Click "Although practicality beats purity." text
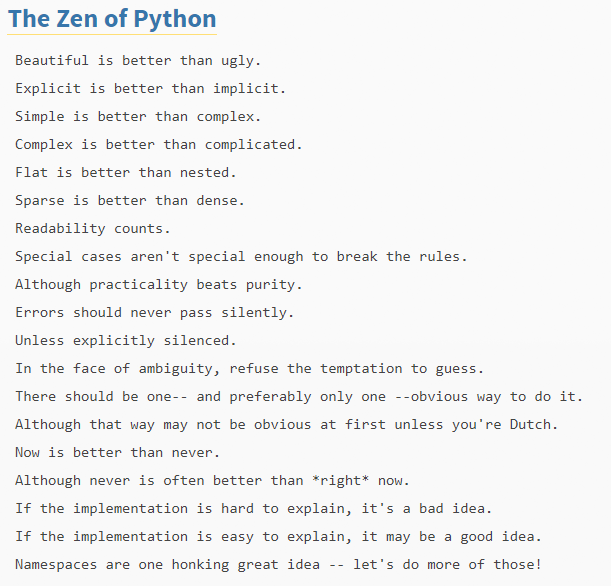611x586 pixels. coord(158,284)
